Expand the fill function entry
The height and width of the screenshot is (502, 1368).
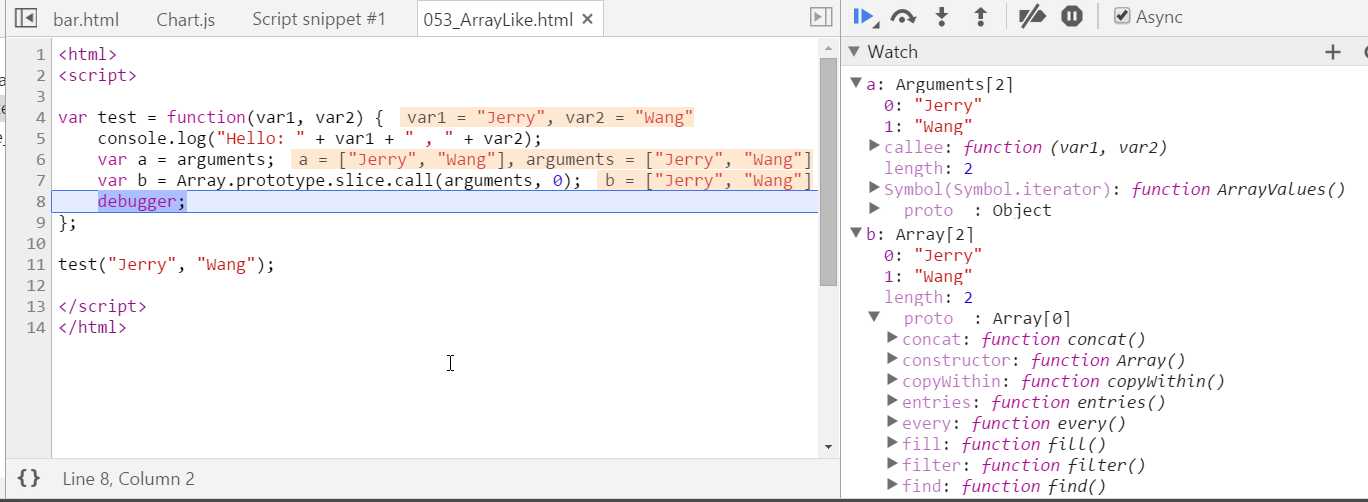pos(893,444)
